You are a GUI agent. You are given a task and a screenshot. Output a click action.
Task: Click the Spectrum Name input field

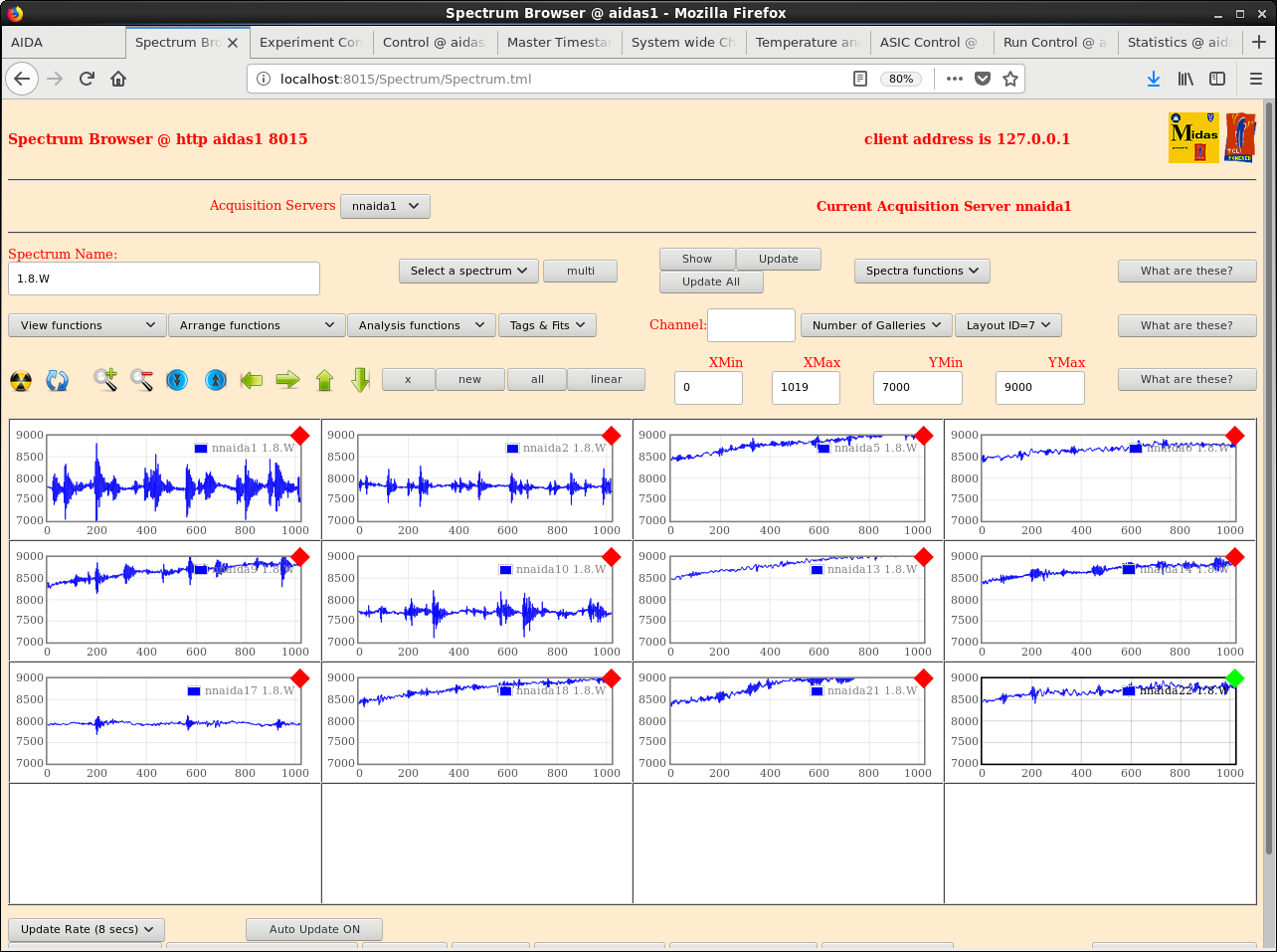pyautogui.click(x=164, y=279)
